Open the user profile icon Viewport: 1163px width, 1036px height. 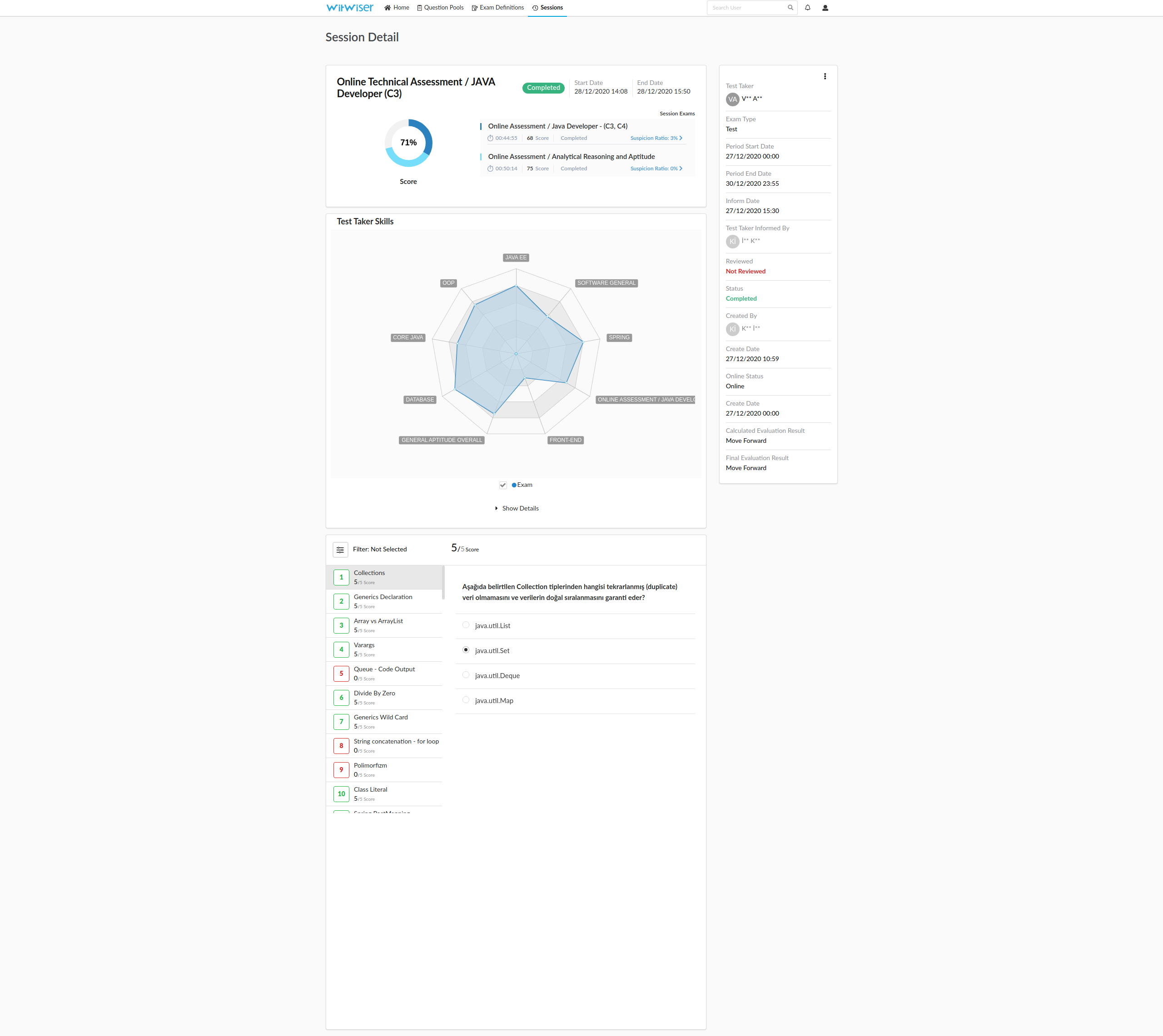tap(825, 8)
